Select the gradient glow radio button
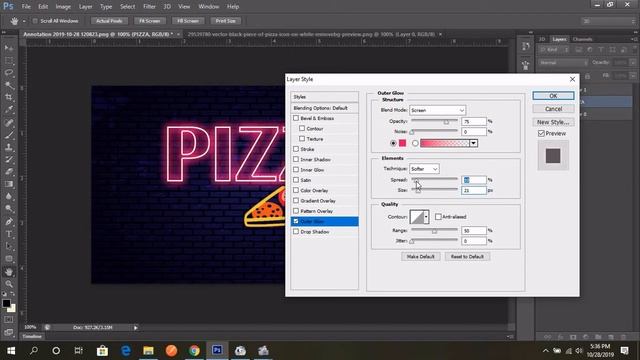The image size is (640, 360). 415,143
